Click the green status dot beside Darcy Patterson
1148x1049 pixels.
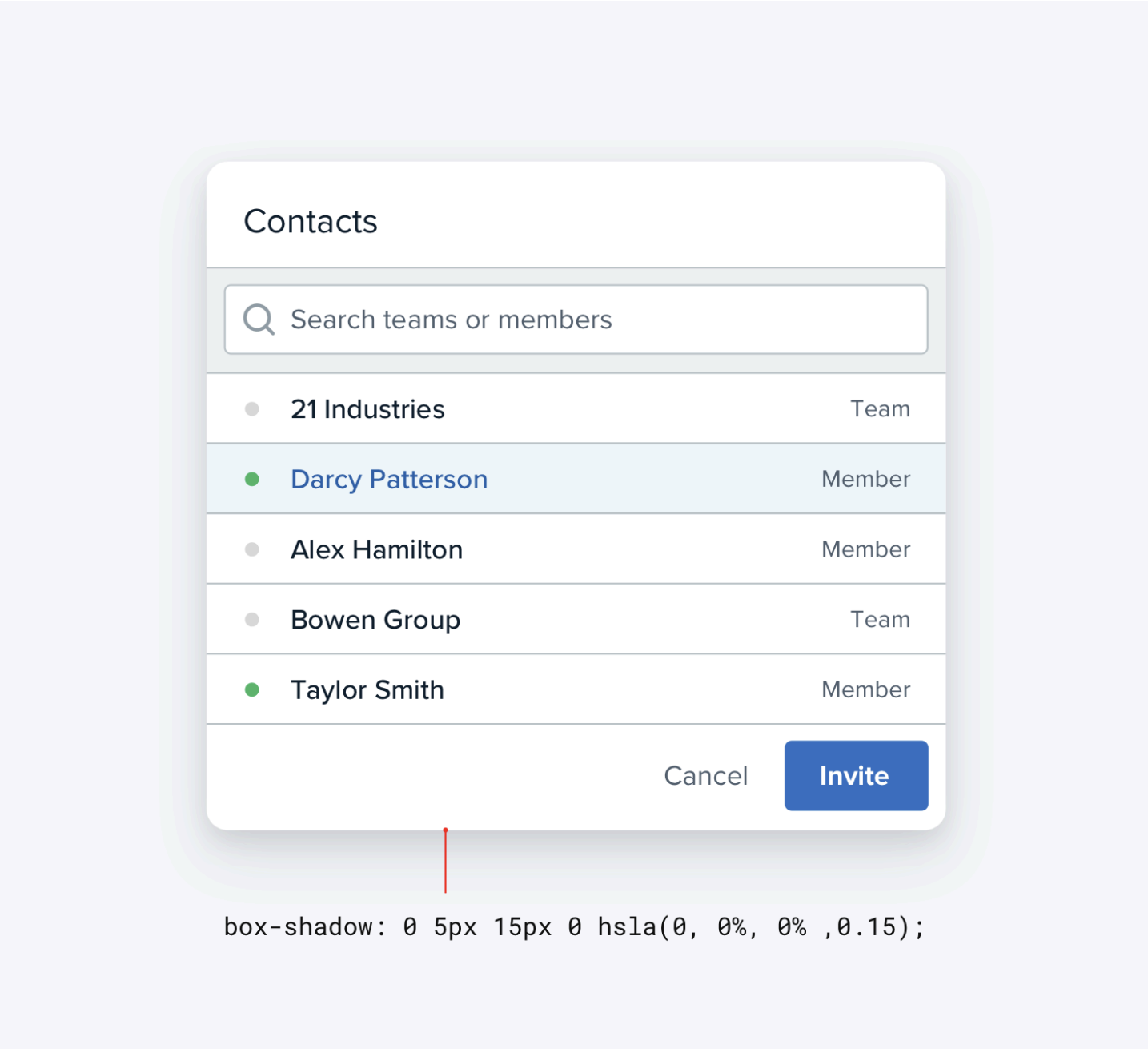coord(252,480)
